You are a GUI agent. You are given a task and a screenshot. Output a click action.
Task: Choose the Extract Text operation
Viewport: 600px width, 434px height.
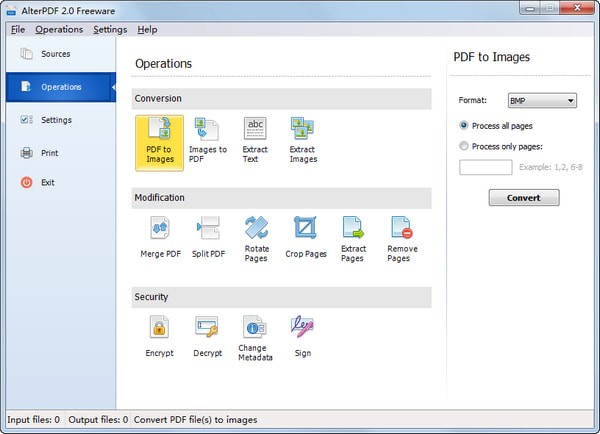click(x=255, y=139)
